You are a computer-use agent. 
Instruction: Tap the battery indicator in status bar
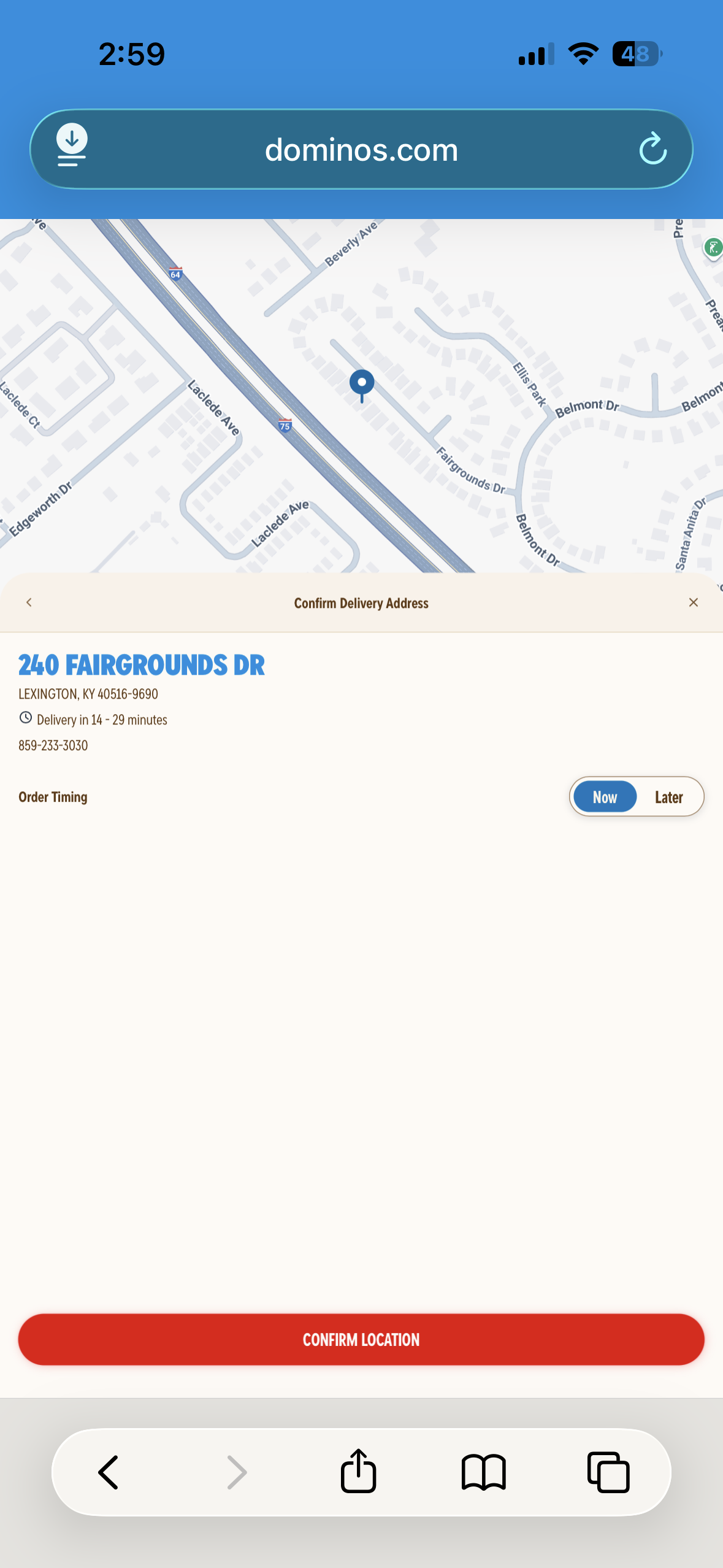coord(637,54)
